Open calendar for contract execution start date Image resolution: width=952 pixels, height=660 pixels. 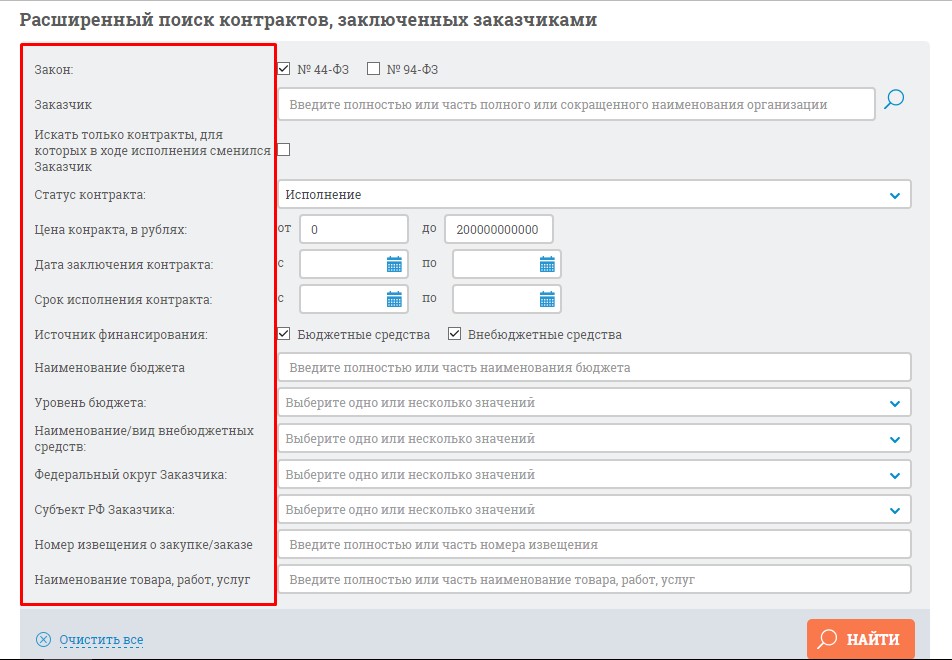coord(394,299)
